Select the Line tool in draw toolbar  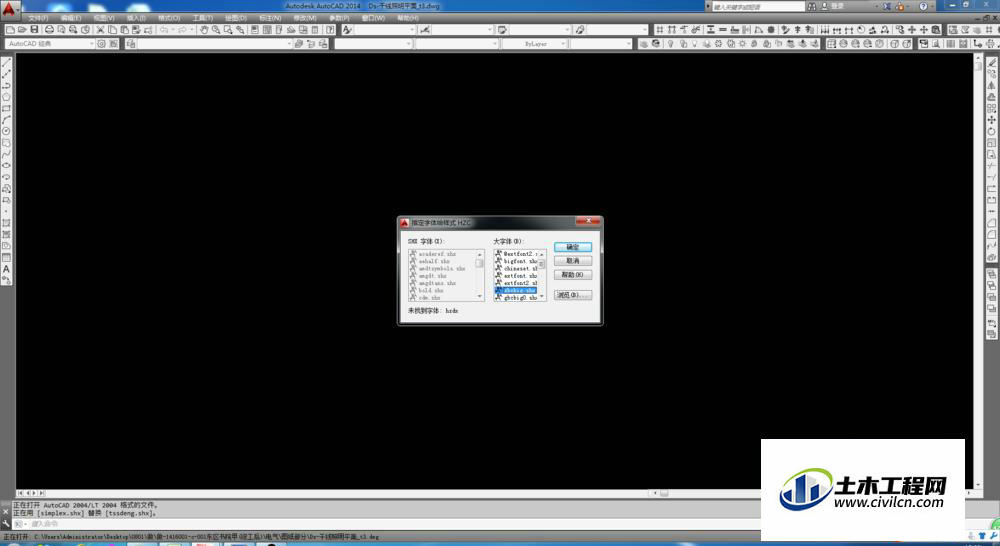coord(6,63)
